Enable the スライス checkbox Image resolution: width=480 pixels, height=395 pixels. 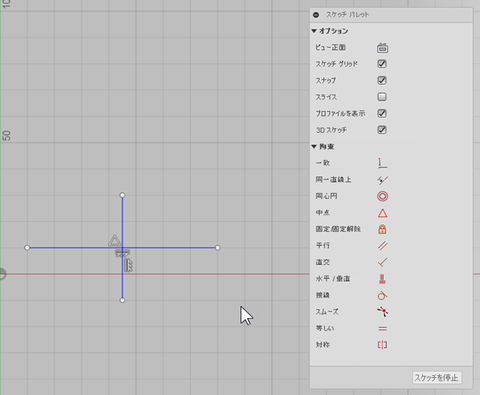point(382,97)
